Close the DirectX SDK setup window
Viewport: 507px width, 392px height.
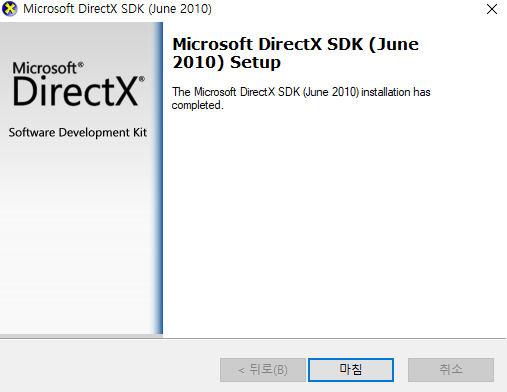click(492, 9)
